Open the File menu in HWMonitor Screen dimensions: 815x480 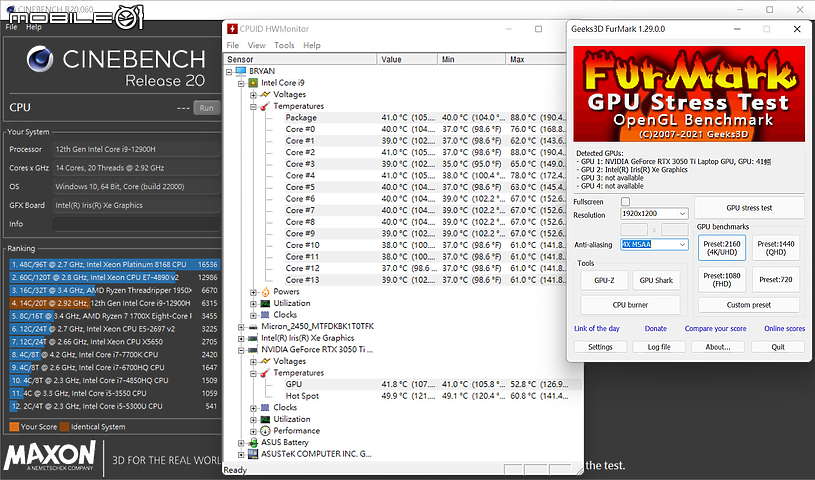click(233, 45)
